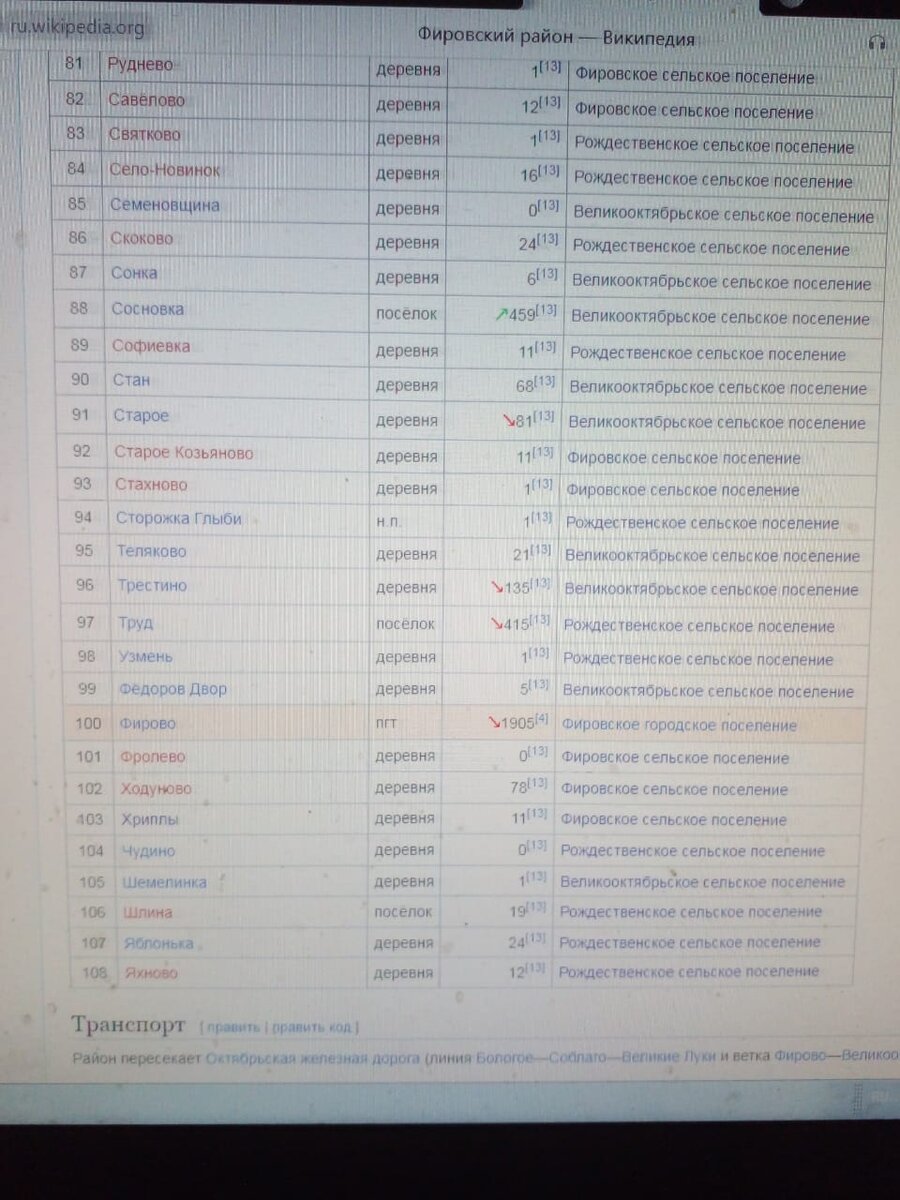900x1200 pixels.
Task: Open the Стахново link
Action: click(x=151, y=485)
